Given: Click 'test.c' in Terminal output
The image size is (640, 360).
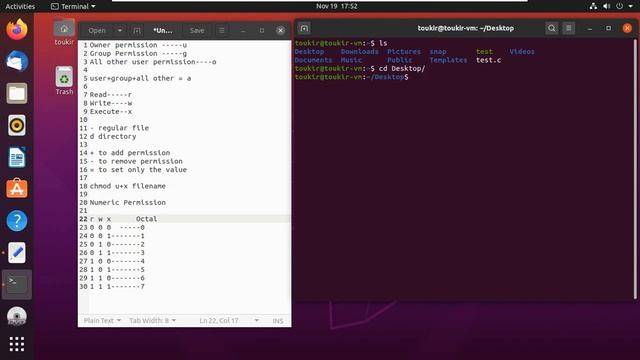Looking at the screenshot, I should point(488,60).
